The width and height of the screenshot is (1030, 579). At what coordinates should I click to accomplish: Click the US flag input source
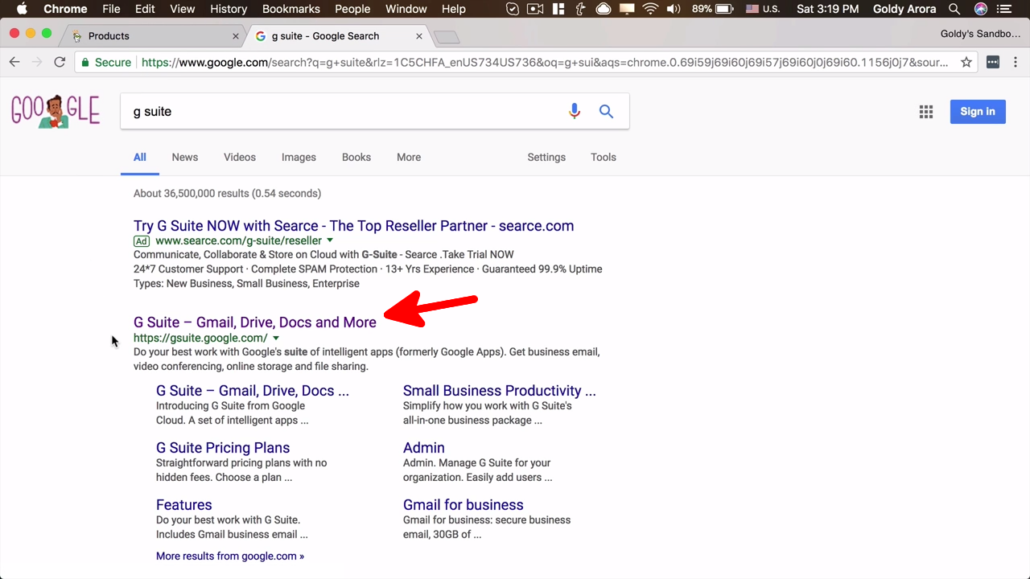pos(752,9)
